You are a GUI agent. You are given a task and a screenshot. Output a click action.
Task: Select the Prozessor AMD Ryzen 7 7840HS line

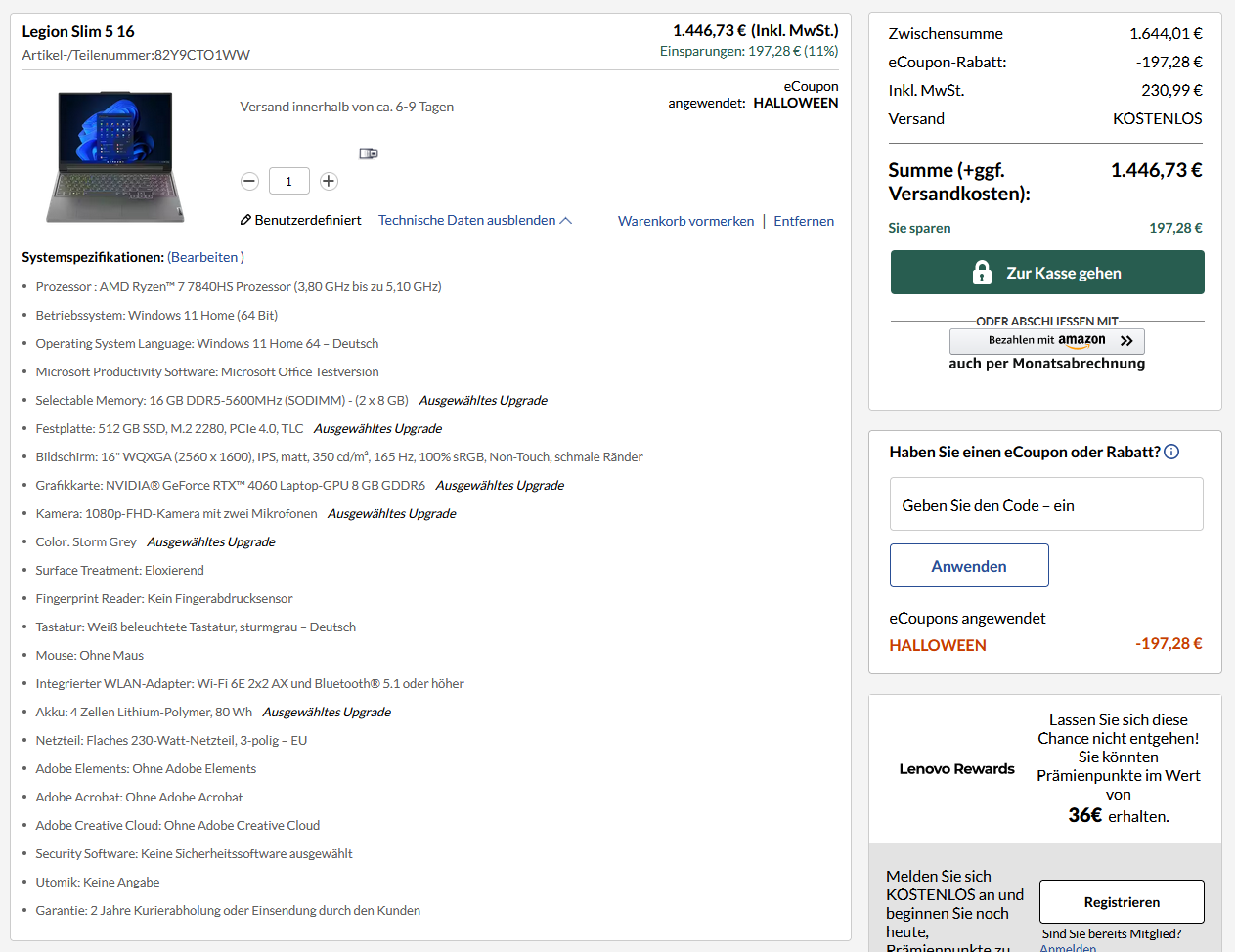pyautogui.click(x=239, y=286)
